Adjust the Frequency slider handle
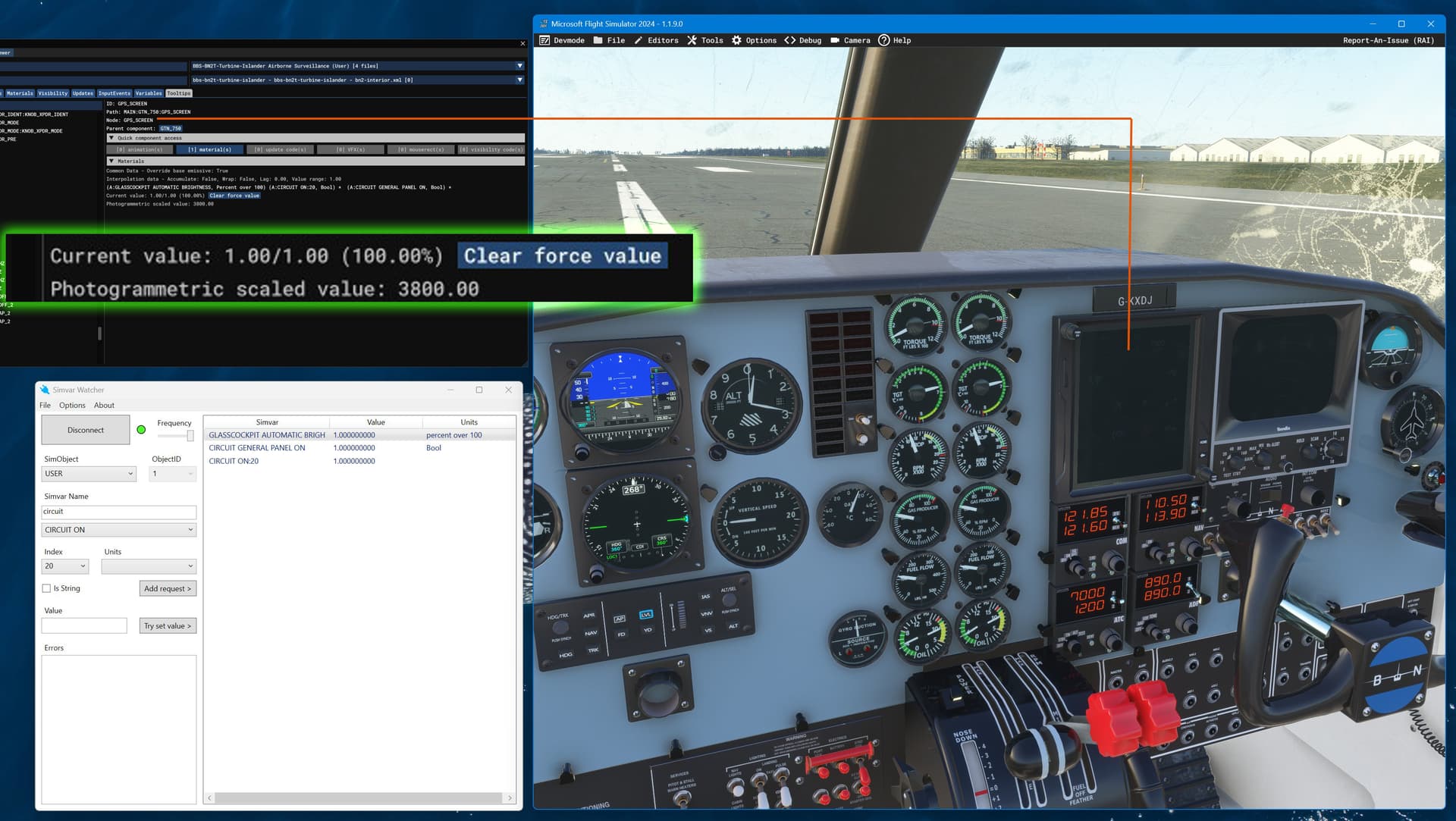The height and width of the screenshot is (821, 1456). [x=190, y=435]
